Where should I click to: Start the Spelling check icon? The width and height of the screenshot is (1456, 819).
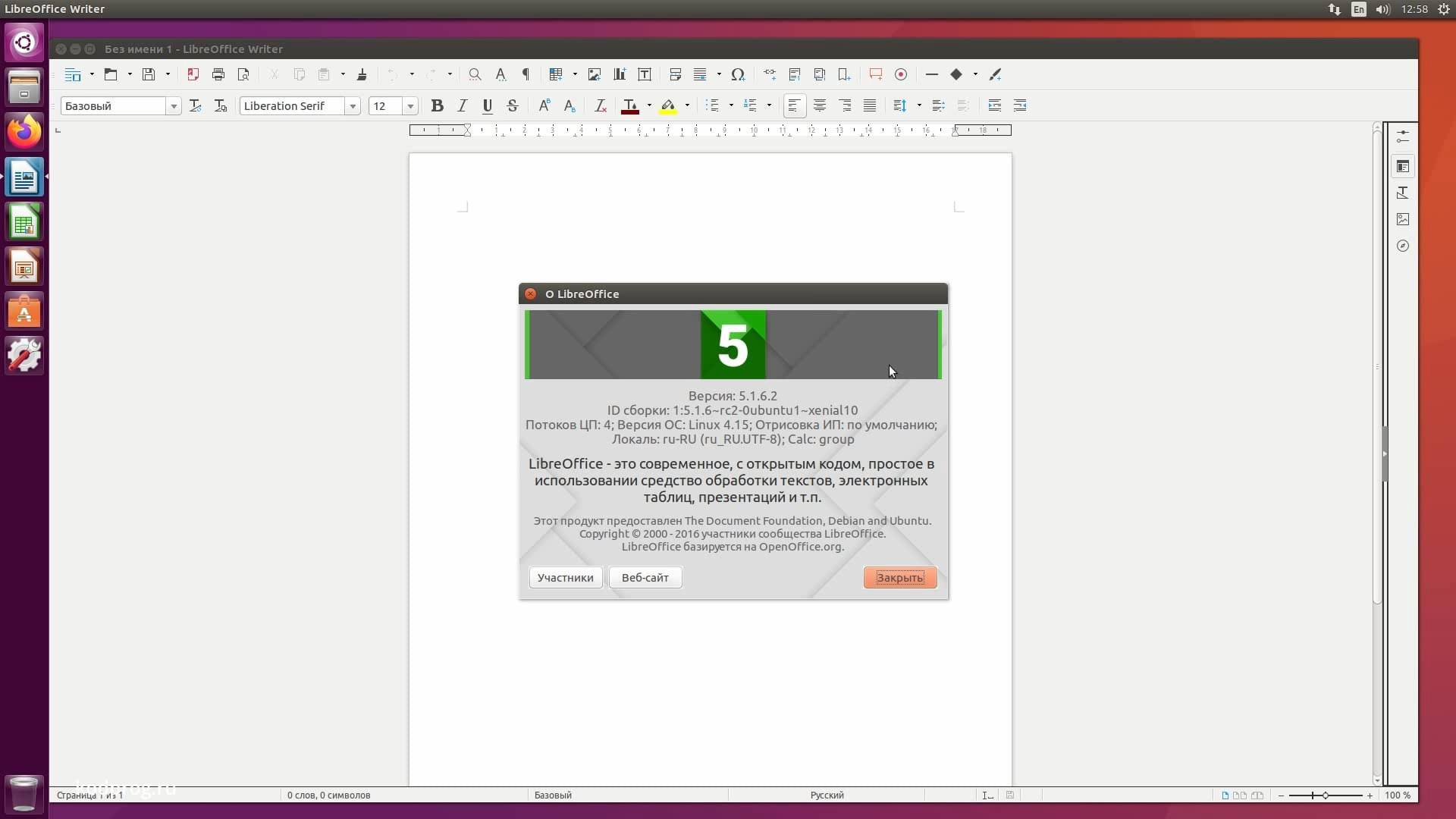coord(500,74)
